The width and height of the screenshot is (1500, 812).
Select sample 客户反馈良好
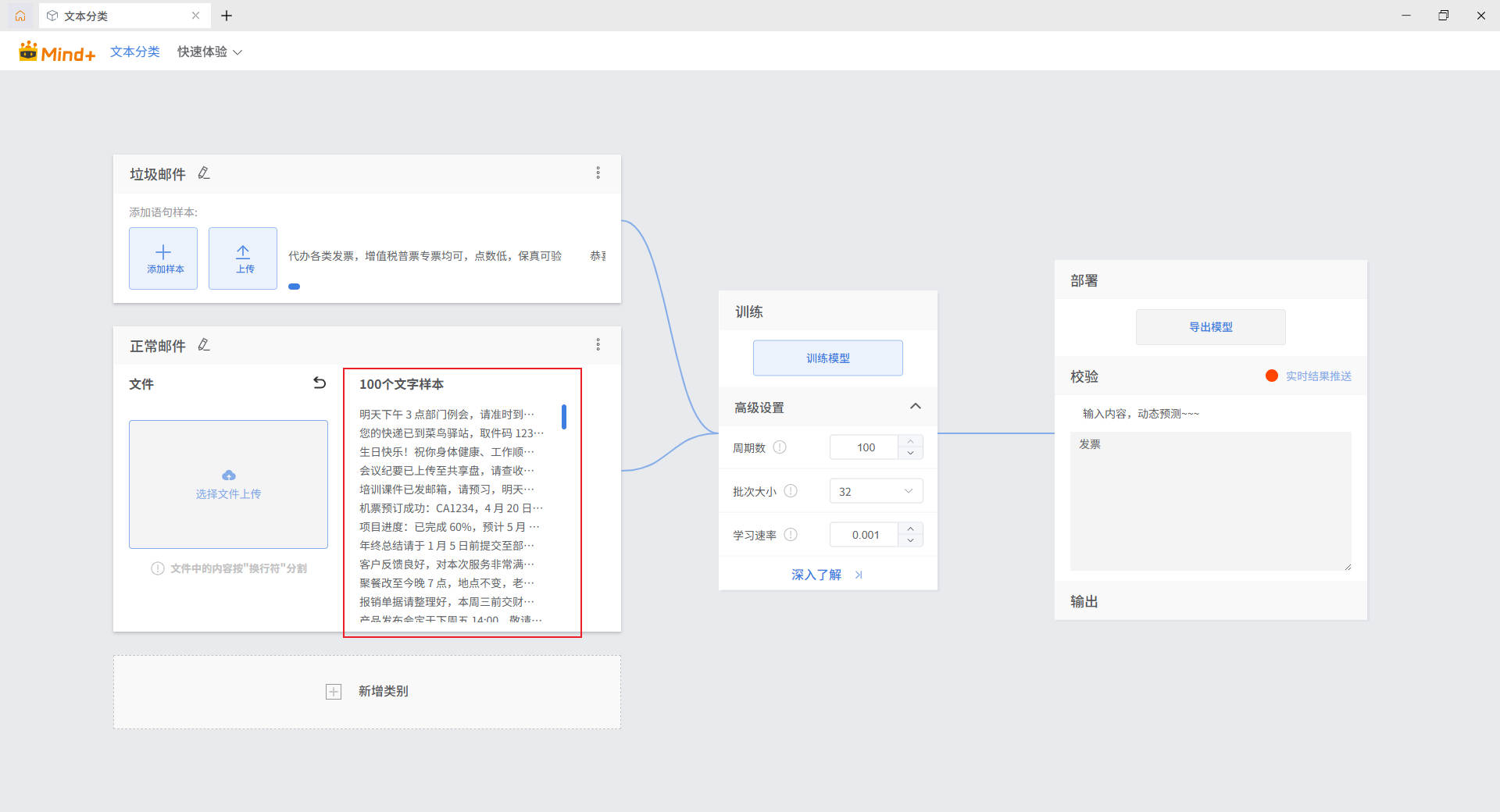(447, 564)
